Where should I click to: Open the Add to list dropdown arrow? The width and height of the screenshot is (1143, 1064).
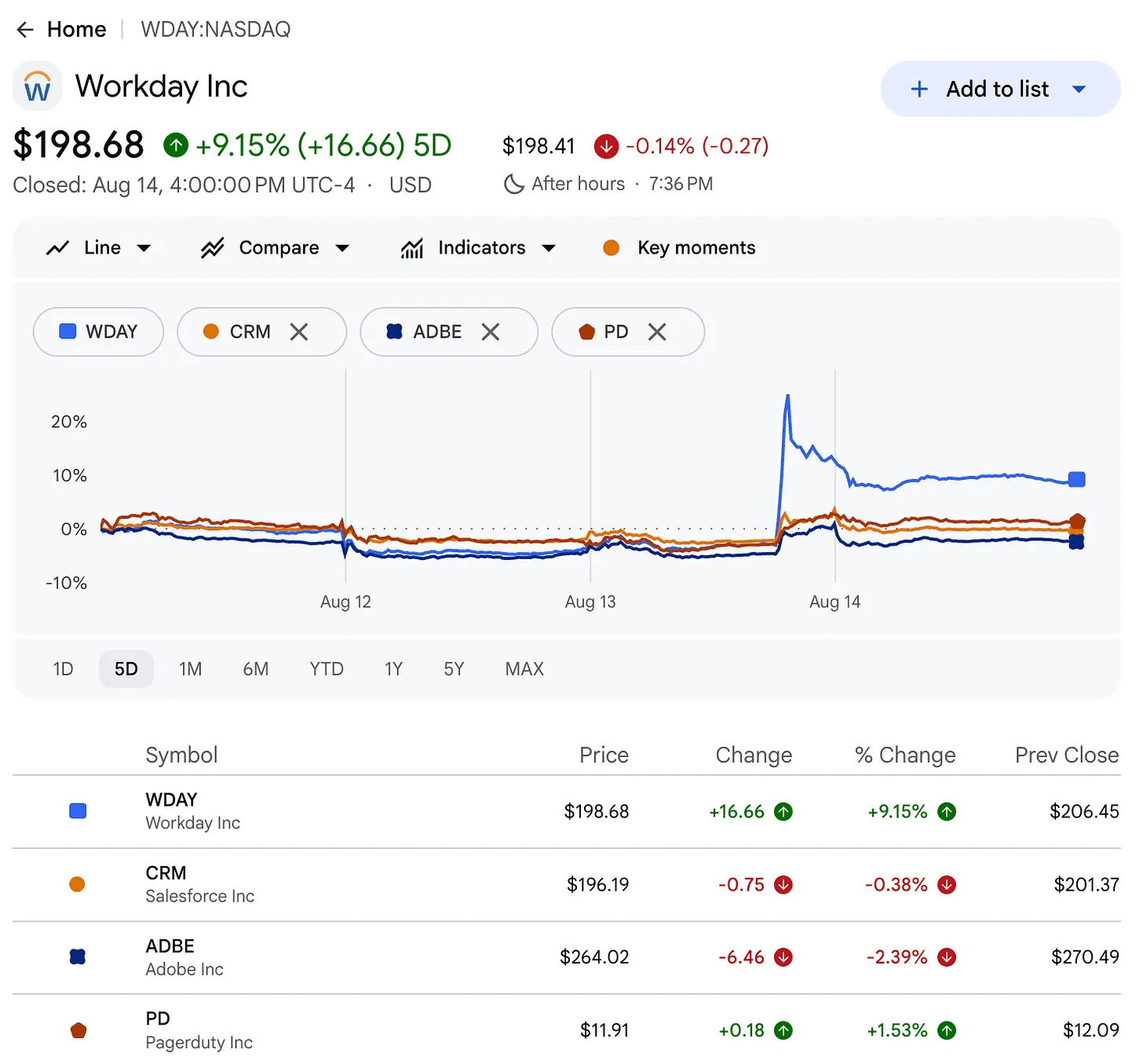[x=1079, y=89]
